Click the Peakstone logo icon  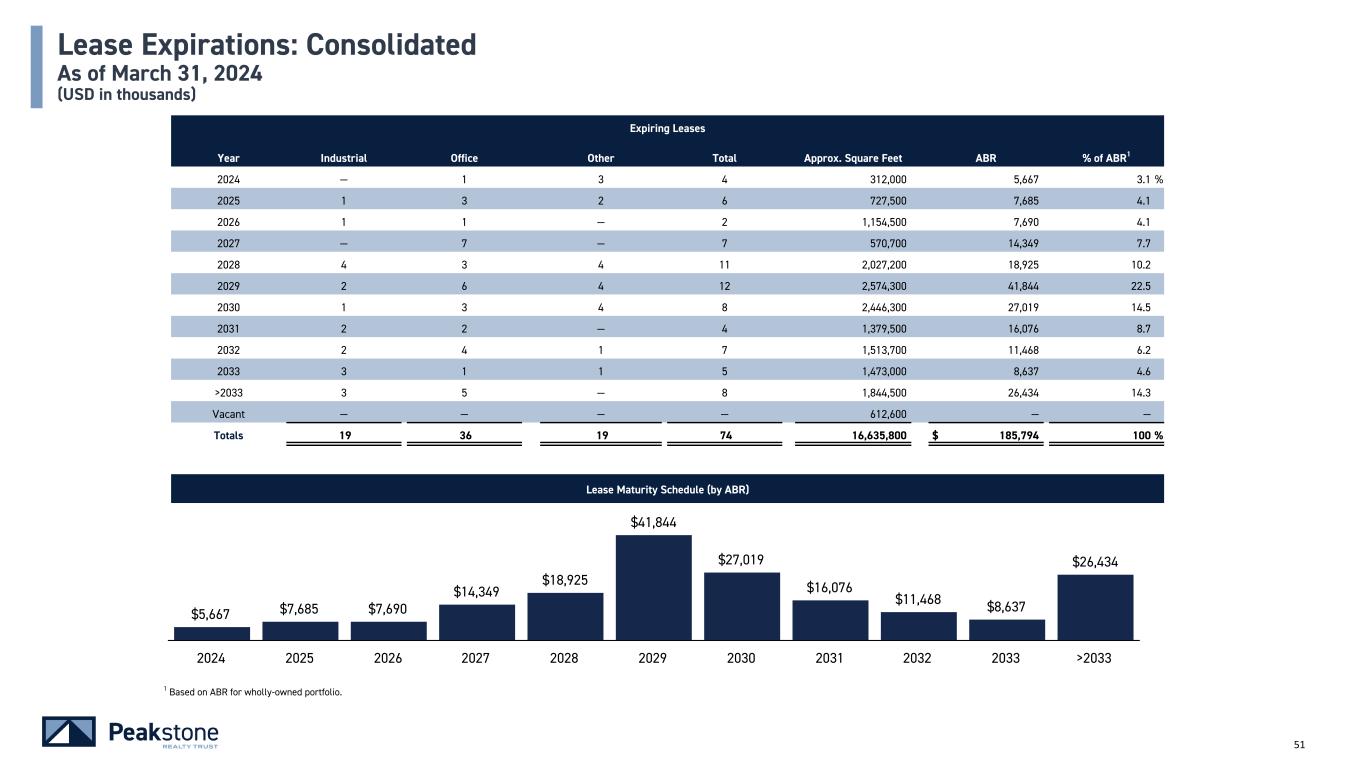(x=68, y=732)
